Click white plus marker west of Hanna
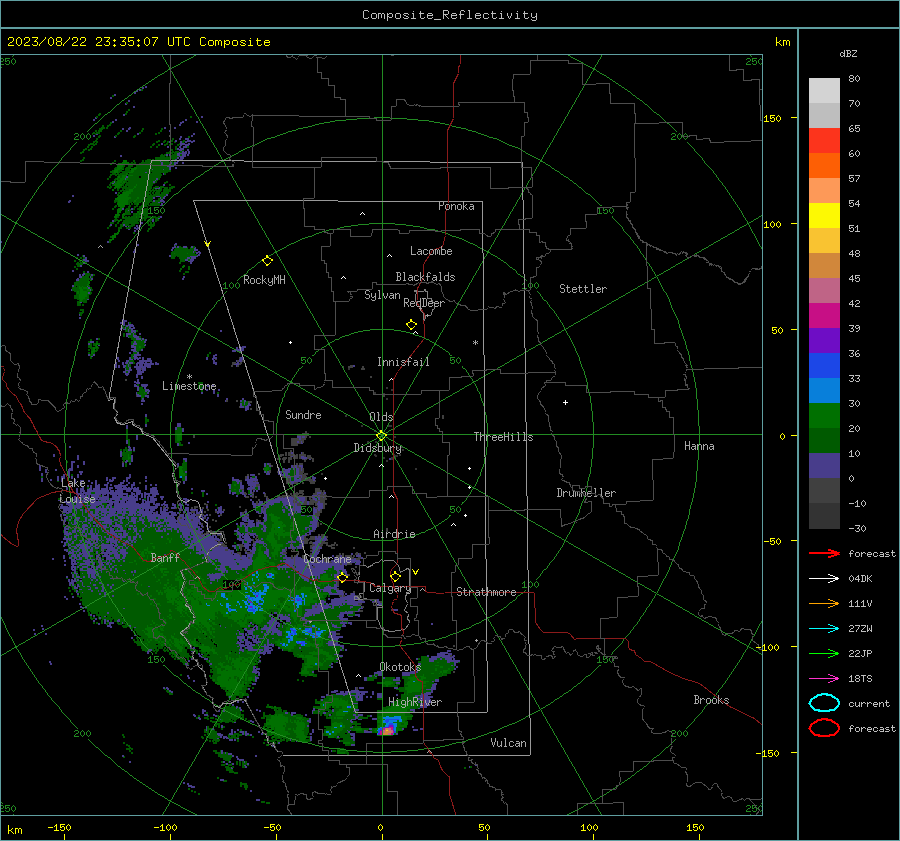The image size is (900, 841). tap(565, 402)
